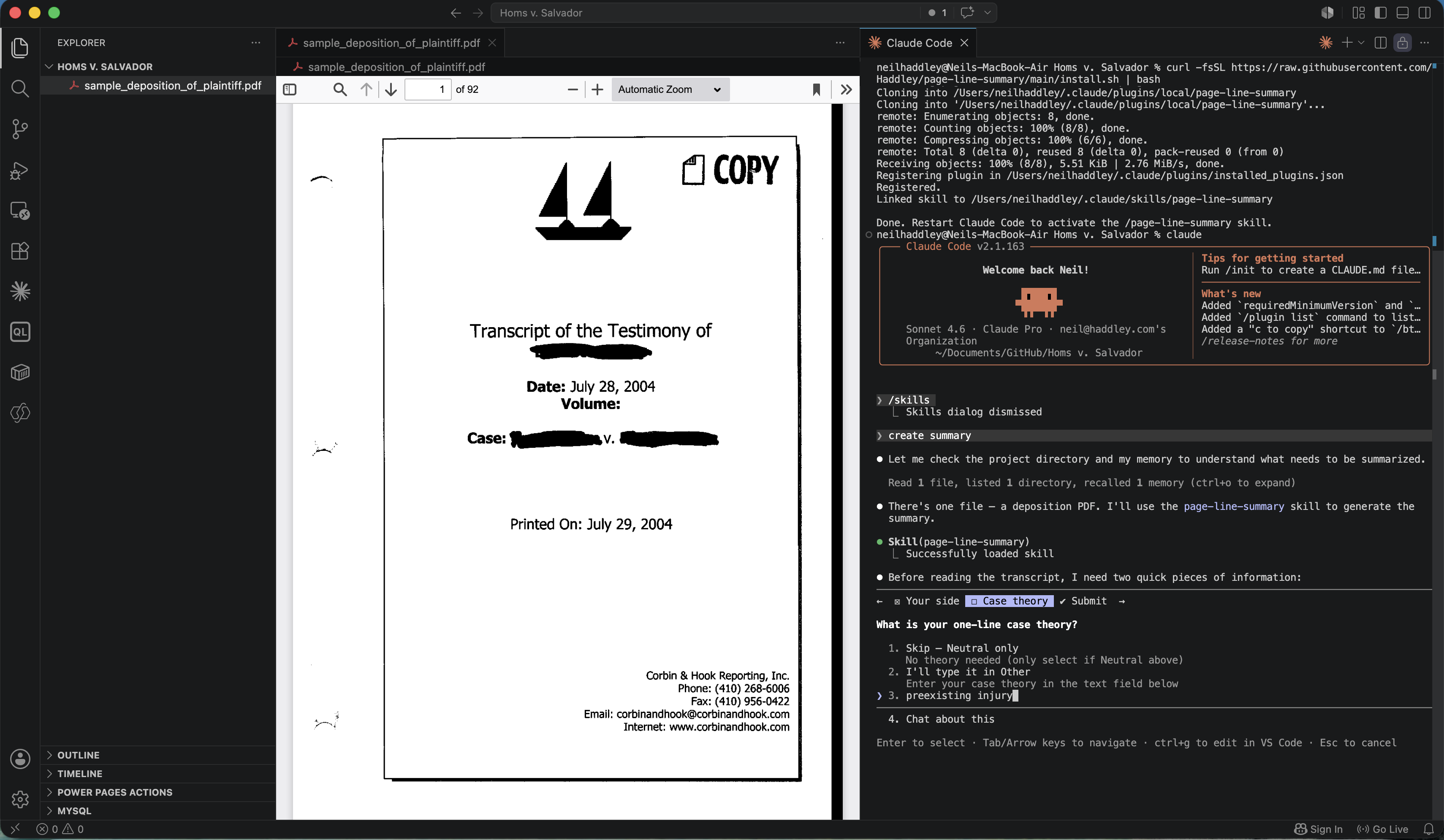Zoom in the PDF
The height and width of the screenshot is (840, 1444).
coord(597,89)
